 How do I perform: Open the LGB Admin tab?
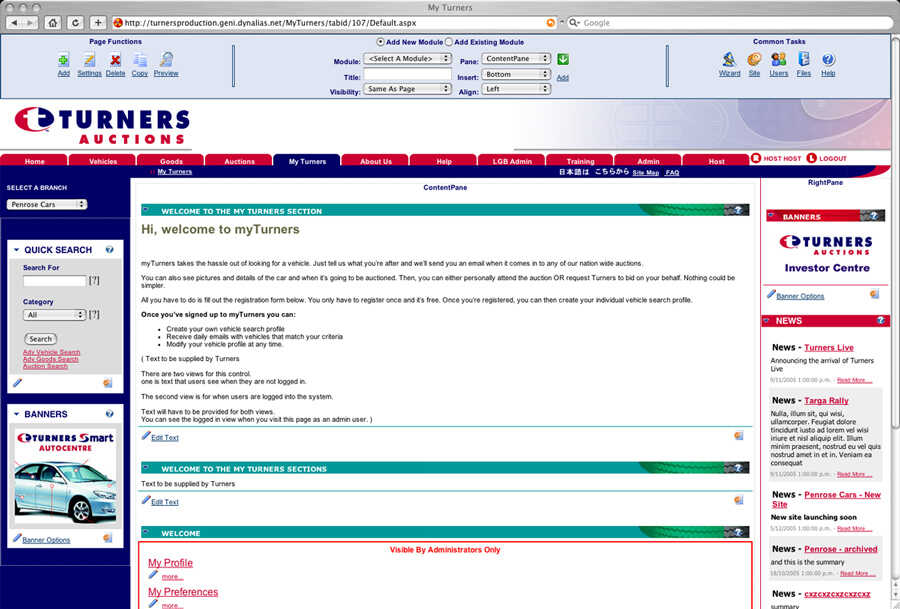(512, 161)
